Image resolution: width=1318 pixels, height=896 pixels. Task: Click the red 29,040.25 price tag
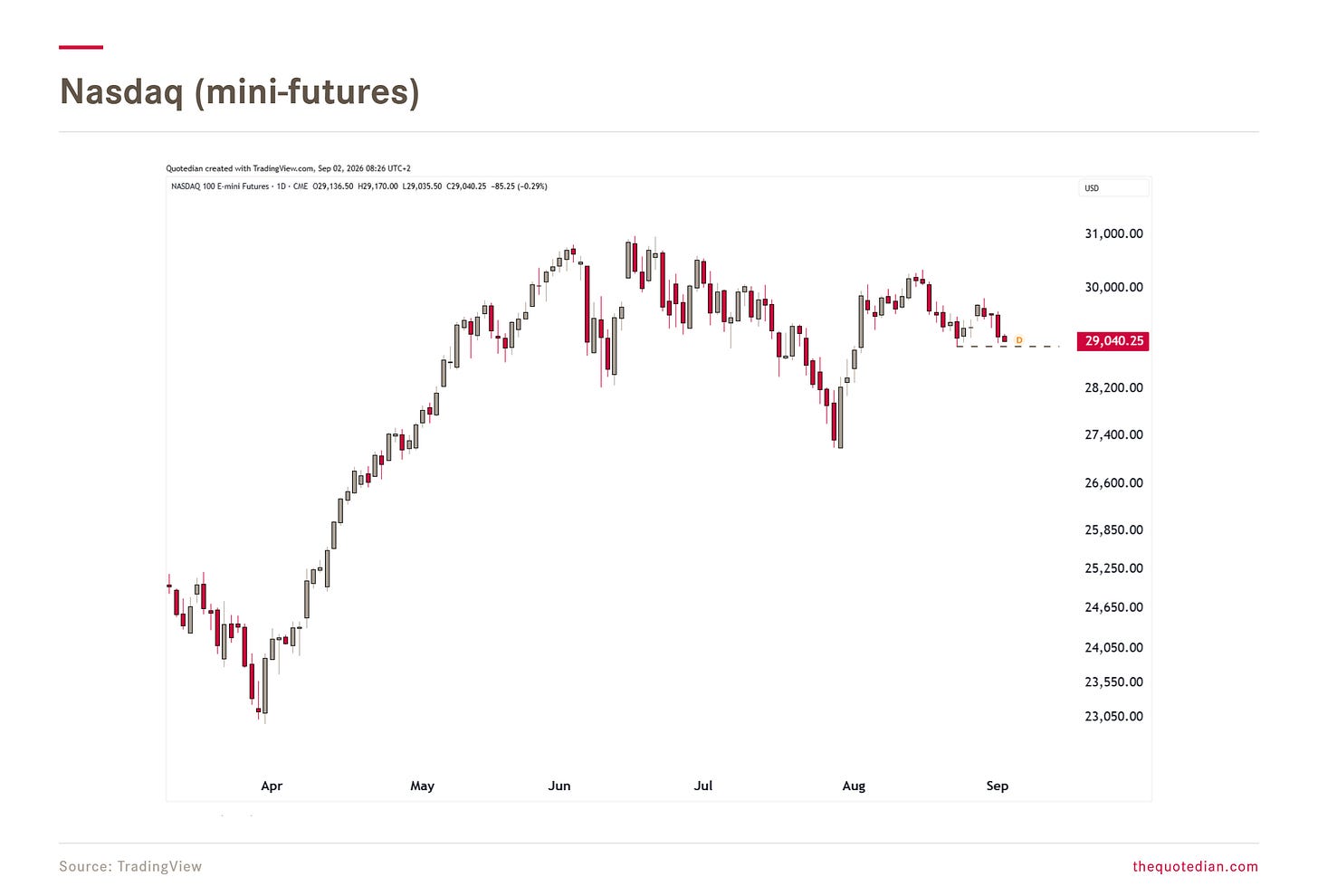tap(1113, 341)
